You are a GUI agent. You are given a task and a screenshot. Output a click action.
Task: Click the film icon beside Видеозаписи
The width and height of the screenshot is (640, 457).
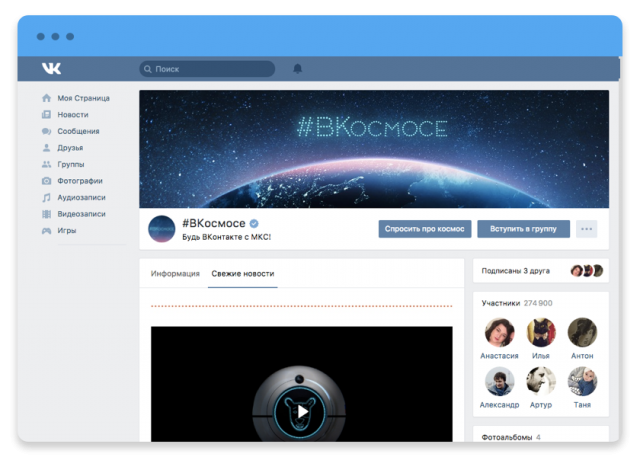click(x=47, y=214)
